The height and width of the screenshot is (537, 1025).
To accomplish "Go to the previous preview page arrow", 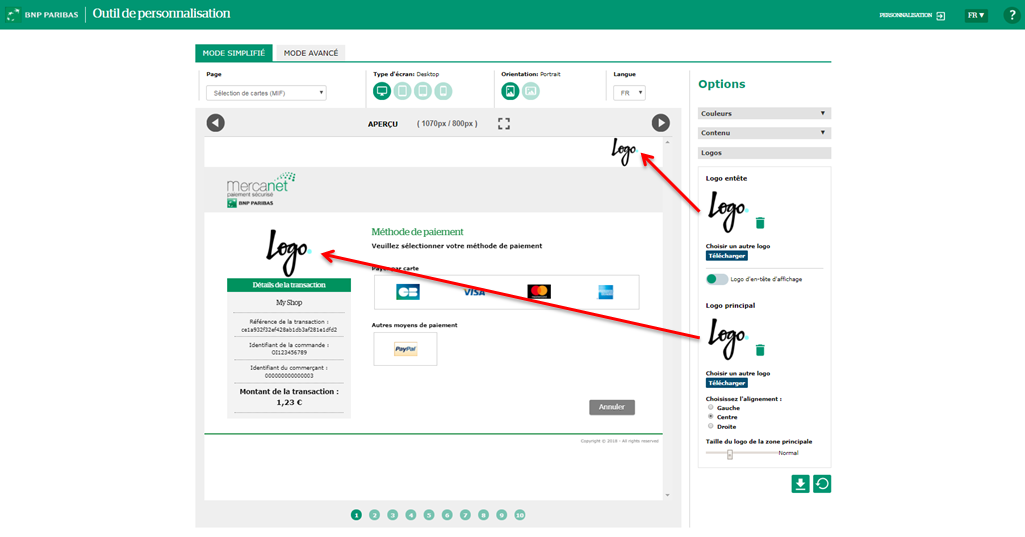I will pyautogui.click(x=215, y=123).
